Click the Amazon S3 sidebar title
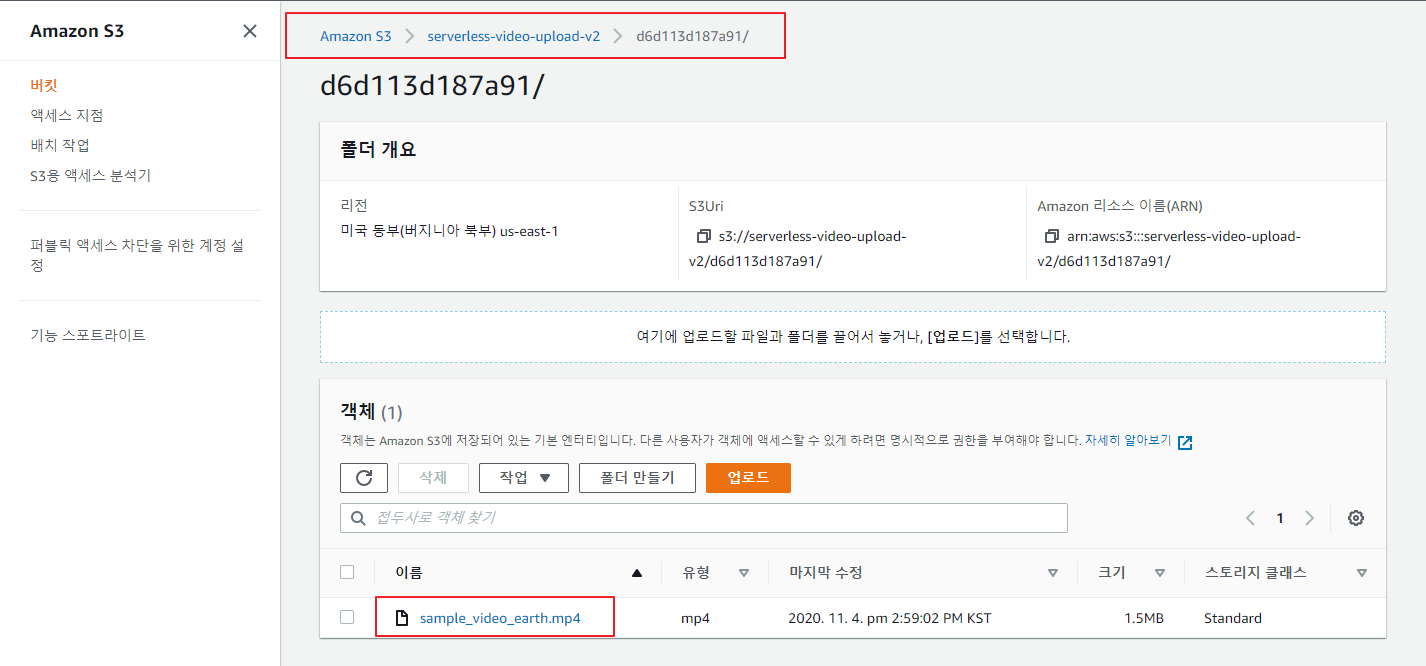The height and width of the screenshot is (666, 1426). tap(77, 31)
